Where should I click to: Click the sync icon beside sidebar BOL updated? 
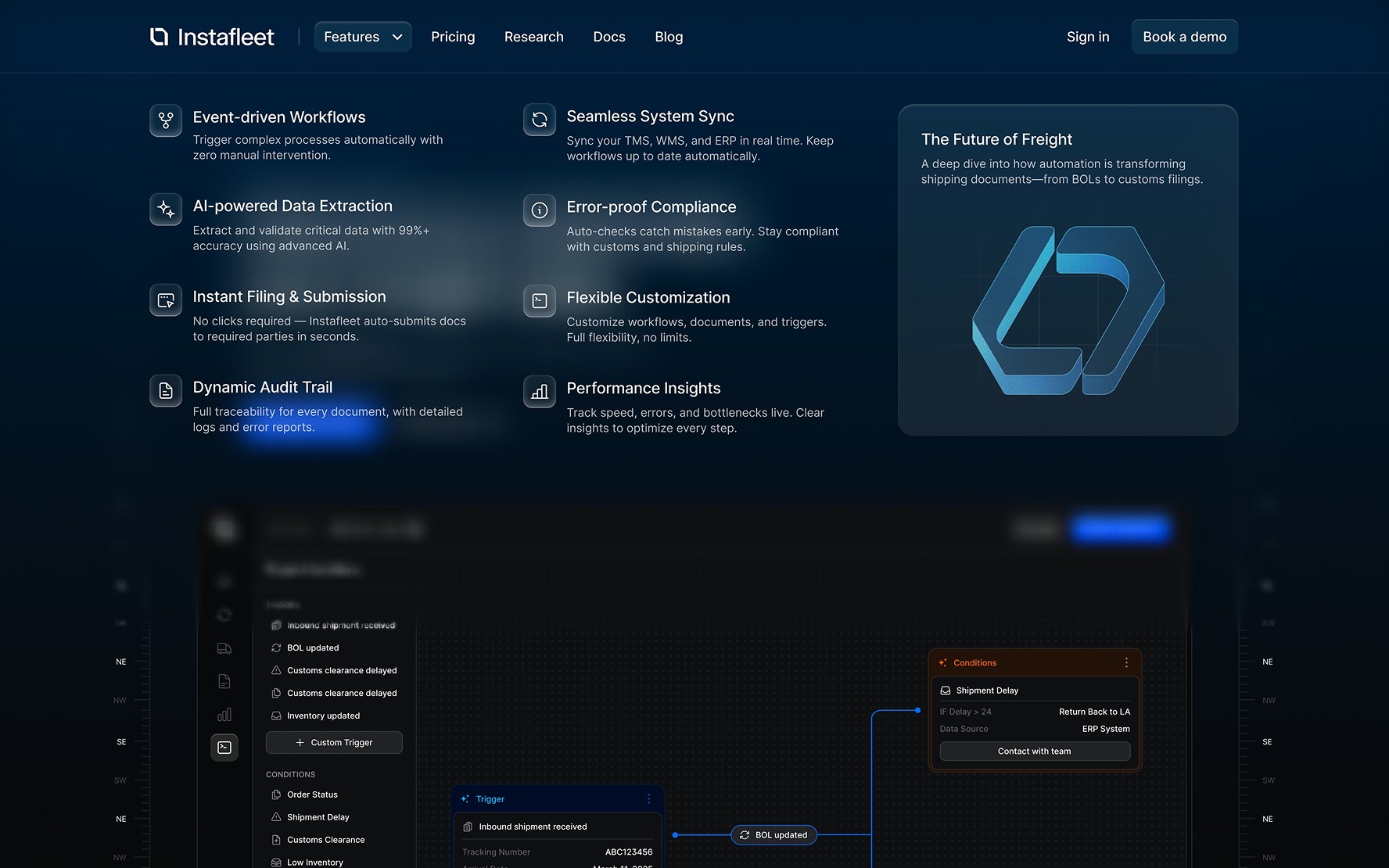(276, 647)
